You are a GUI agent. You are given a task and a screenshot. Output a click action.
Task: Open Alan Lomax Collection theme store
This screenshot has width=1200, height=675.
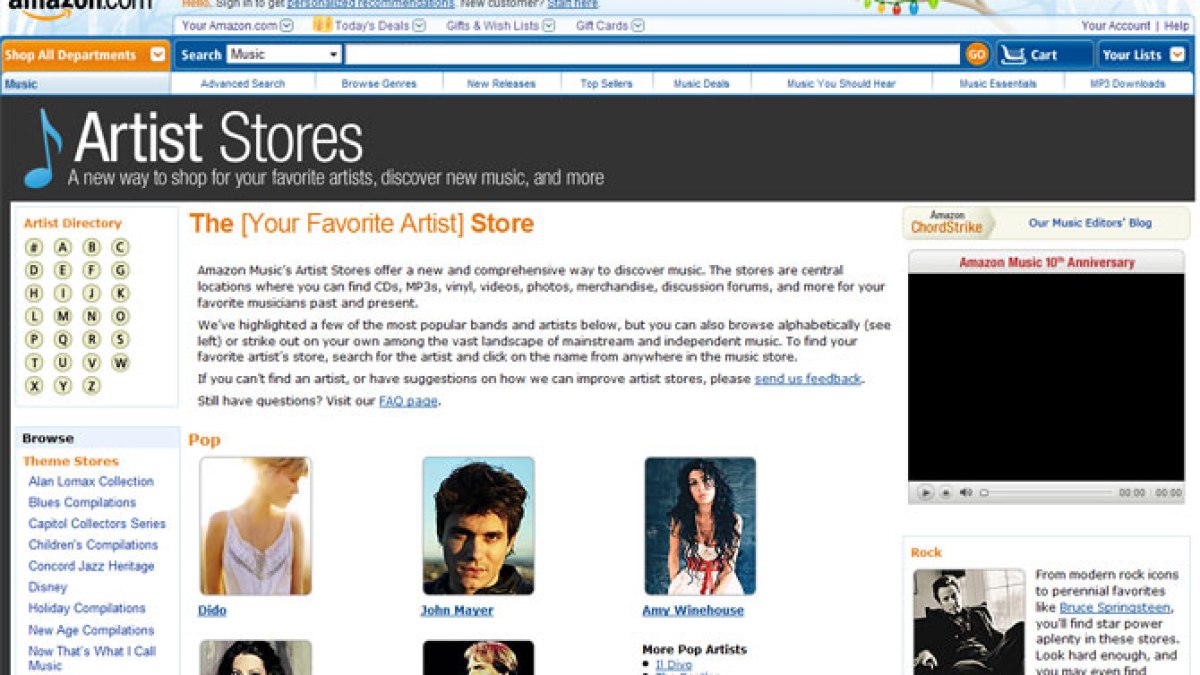pyautogui.click(x=91, y=481)
